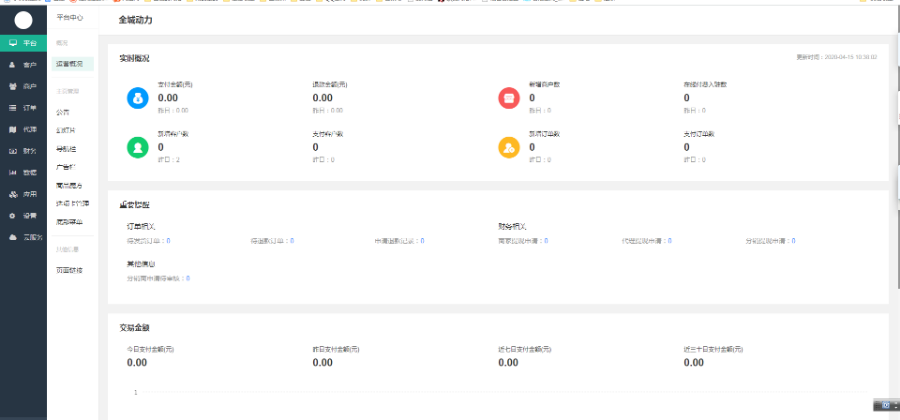This screenshot has width=900, height=420.
Task: Click the 实时概况 section heading
Action: coord(134,59)
